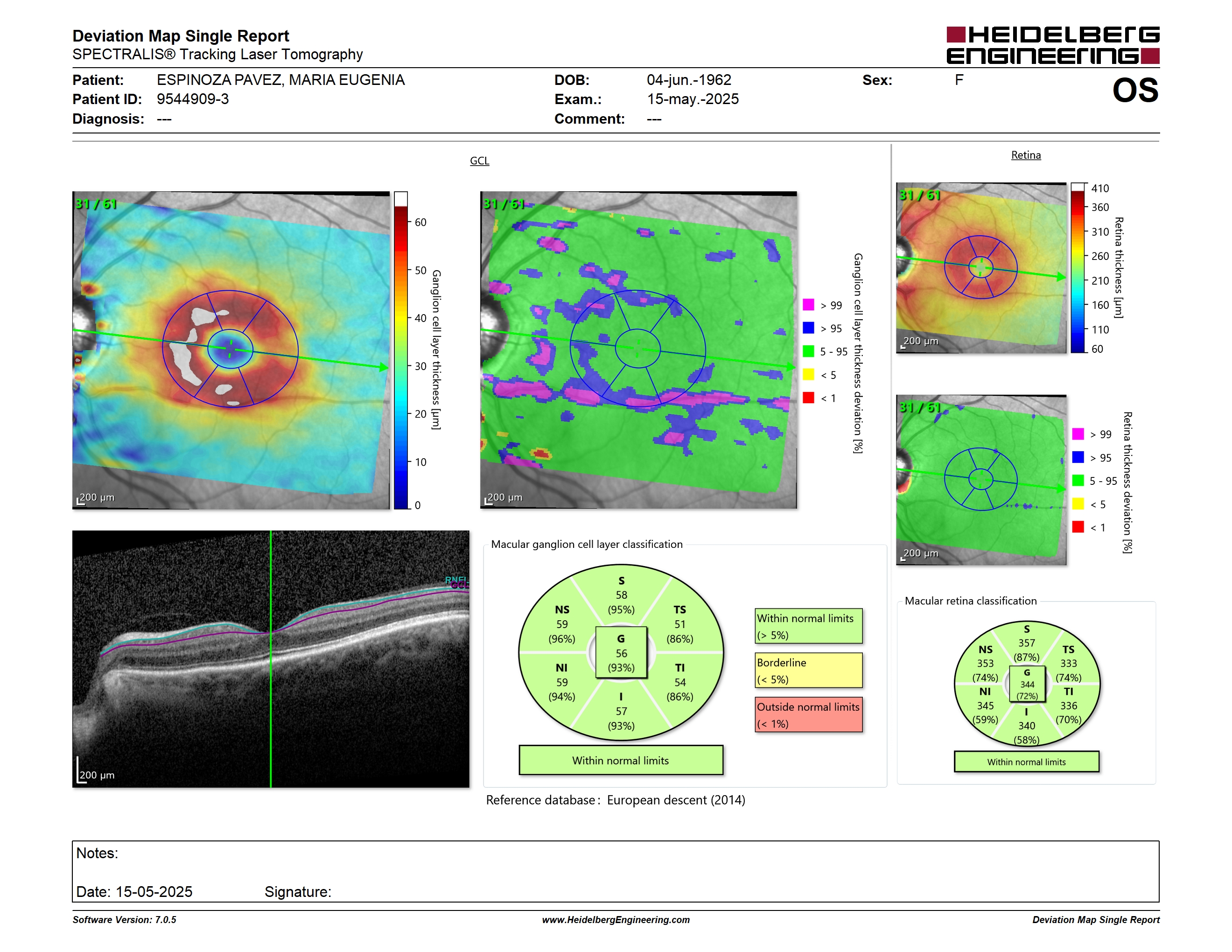Click the I 57 (93%) sector of GCL chart

tap(621, 711)
